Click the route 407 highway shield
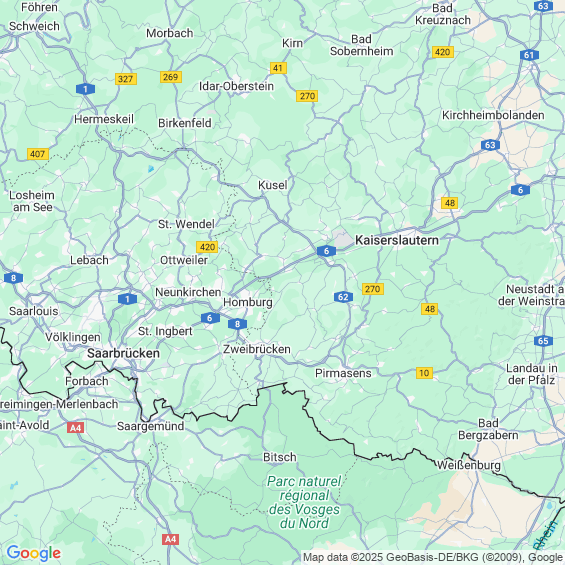 pyautogui.click(x=38, y=154)
